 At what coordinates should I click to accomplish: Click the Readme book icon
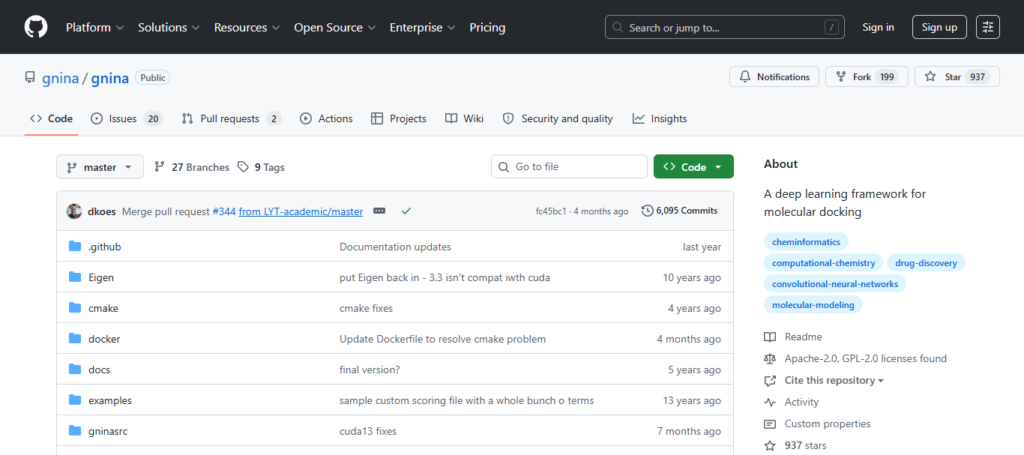tap(770, 337)
